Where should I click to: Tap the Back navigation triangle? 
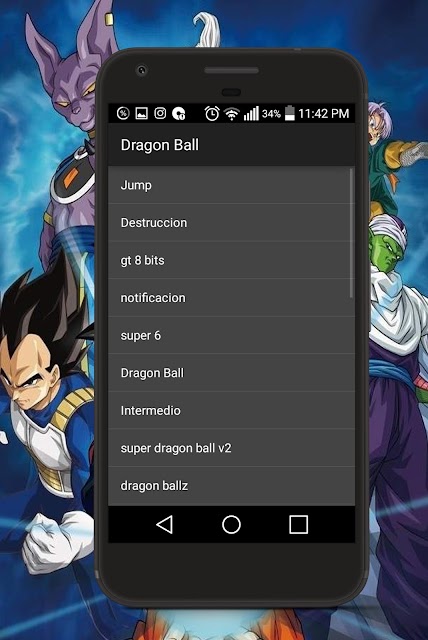pos(165,524)
